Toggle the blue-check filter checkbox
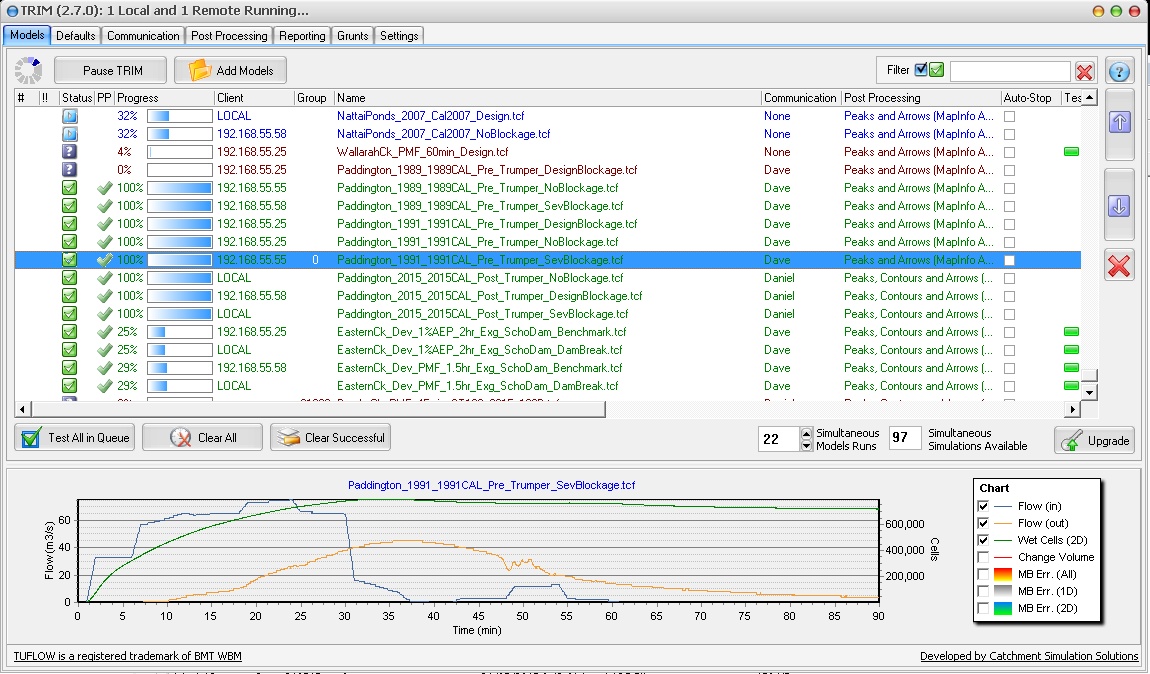Screen dimensions: 1150x674 921,70
